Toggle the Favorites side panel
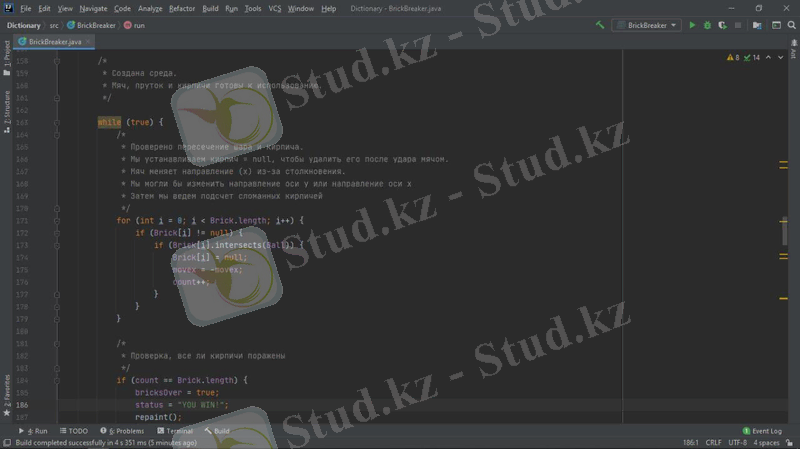Screen dimensions: 800x449 (7, 393)
